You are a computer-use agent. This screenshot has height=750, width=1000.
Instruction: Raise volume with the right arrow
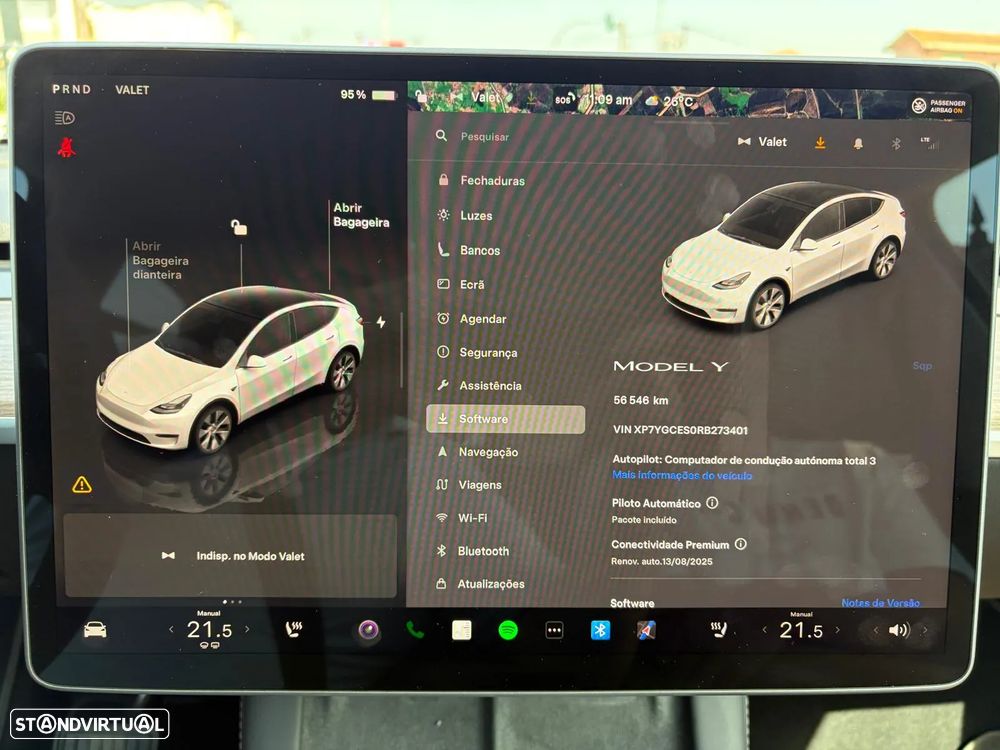click(925, 630)
